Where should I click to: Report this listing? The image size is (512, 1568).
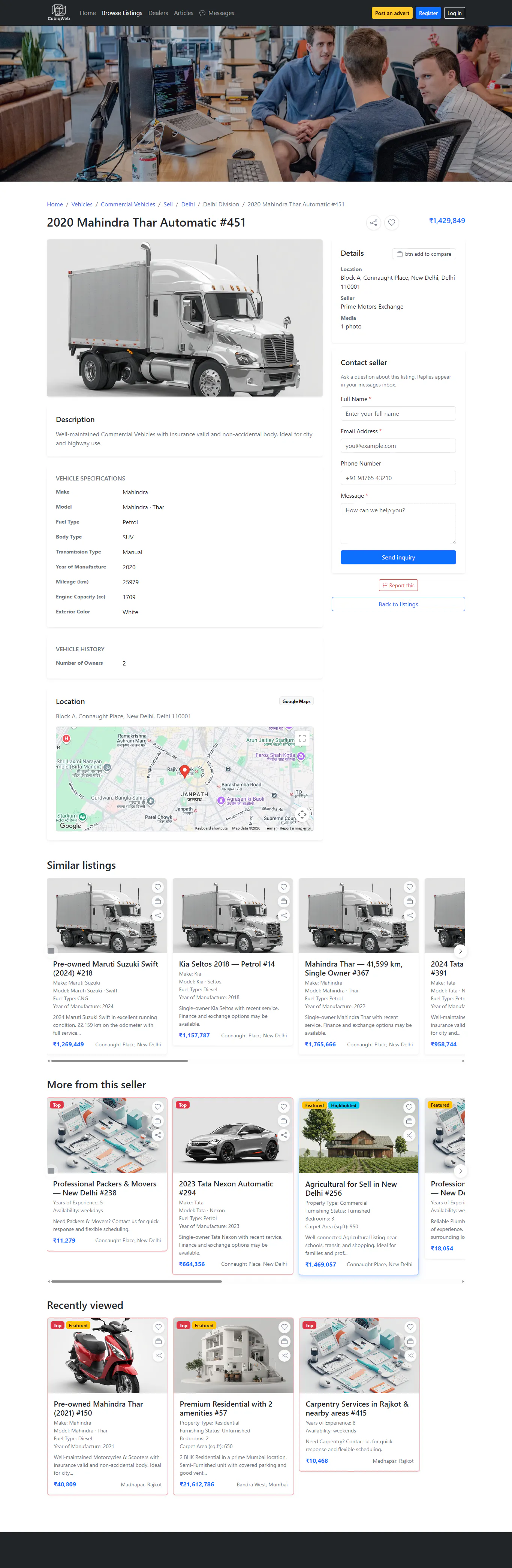[398, 586]
